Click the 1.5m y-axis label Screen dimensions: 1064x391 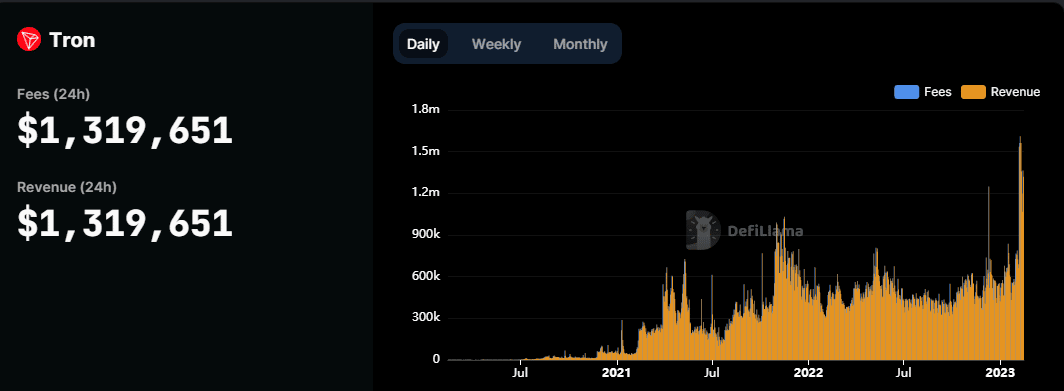coord(426,151)
